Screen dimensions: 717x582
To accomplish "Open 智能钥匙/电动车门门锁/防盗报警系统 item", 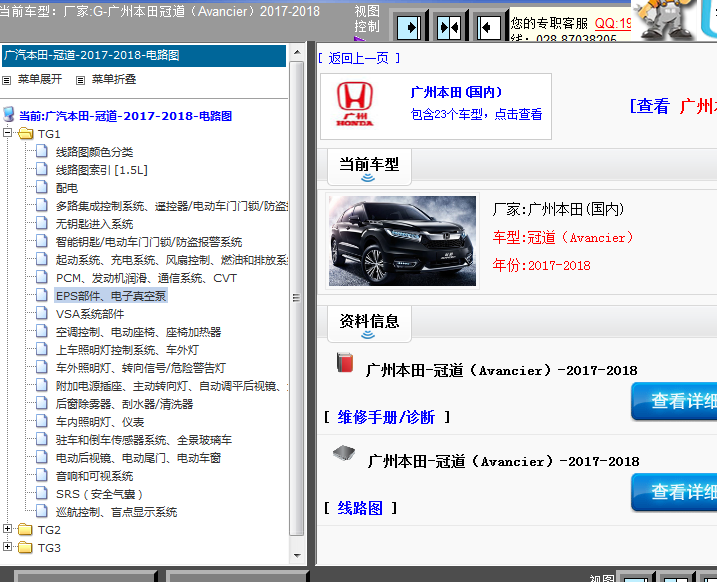I will click(x=149, y=242).
